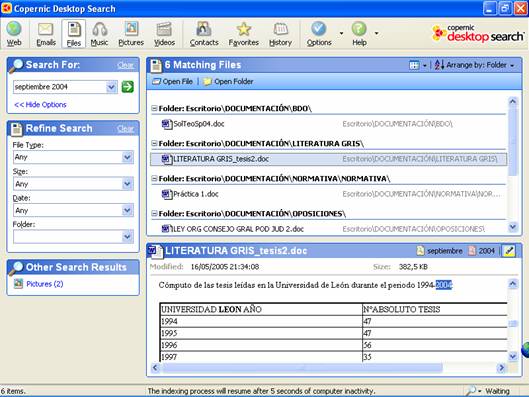The width and height of the screenshot is (529, 397).
Task: Click the Copernic Desktop Search logo
Action: (x=478, y=33)
